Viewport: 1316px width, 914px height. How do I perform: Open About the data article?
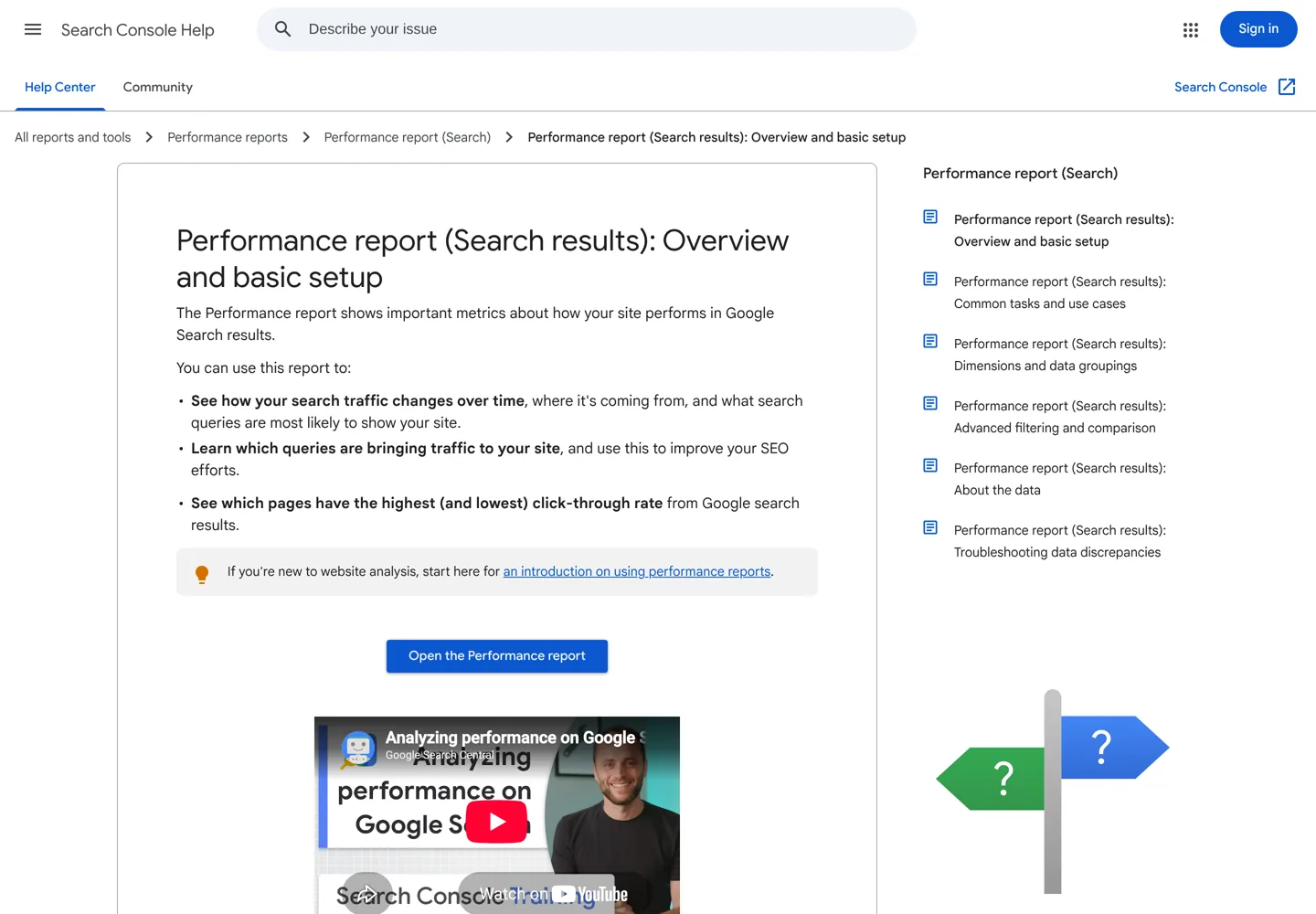pos(1060,479)
